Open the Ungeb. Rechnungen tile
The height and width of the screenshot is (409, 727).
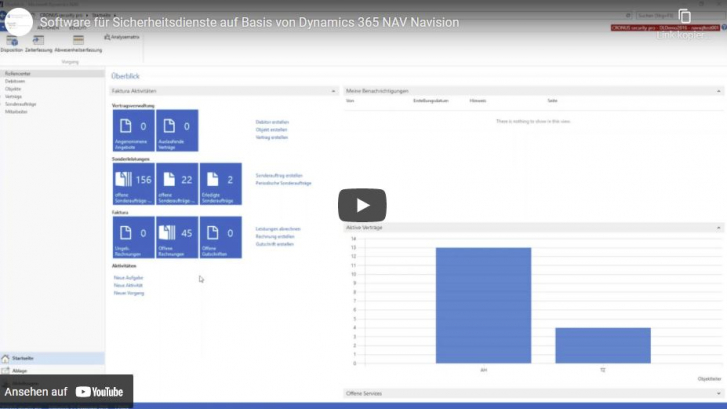coord(134,237)
